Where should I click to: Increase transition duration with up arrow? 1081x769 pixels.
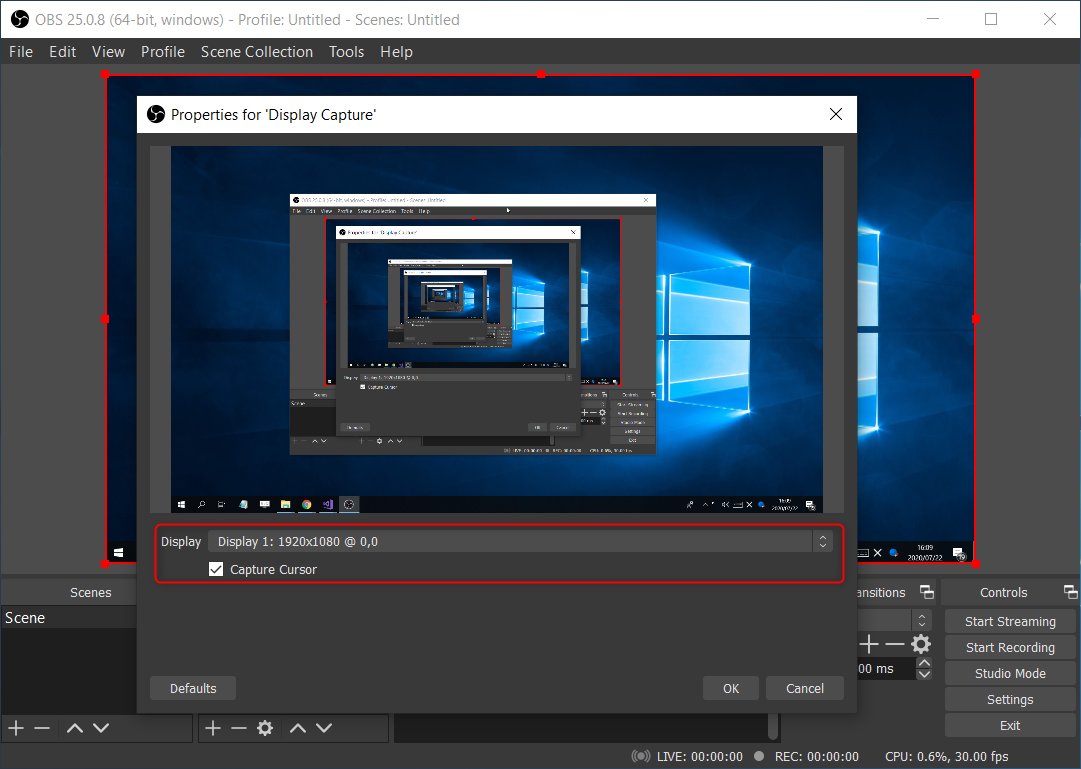925,663
